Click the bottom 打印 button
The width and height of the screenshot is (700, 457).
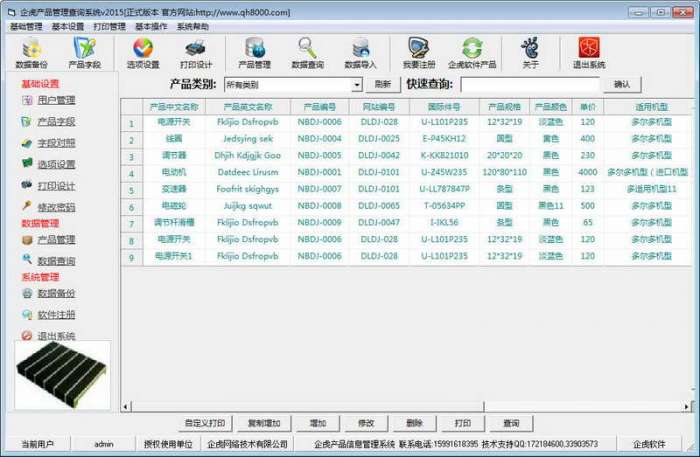click(x=462, y=423)
